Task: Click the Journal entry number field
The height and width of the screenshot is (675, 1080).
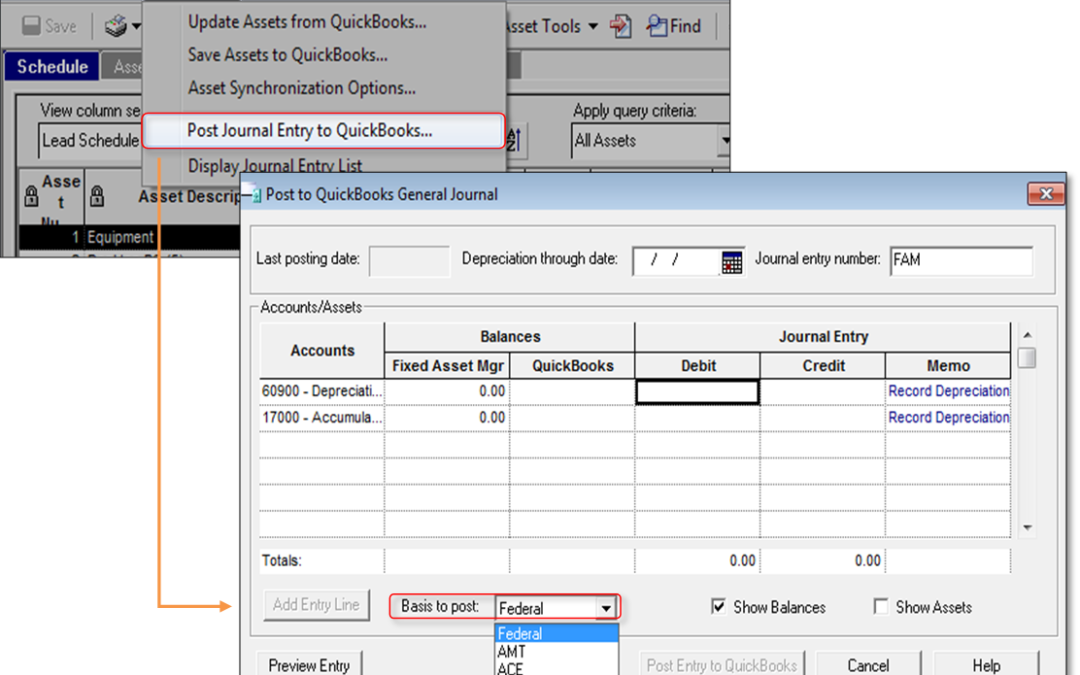Action: tap(961, 261)
